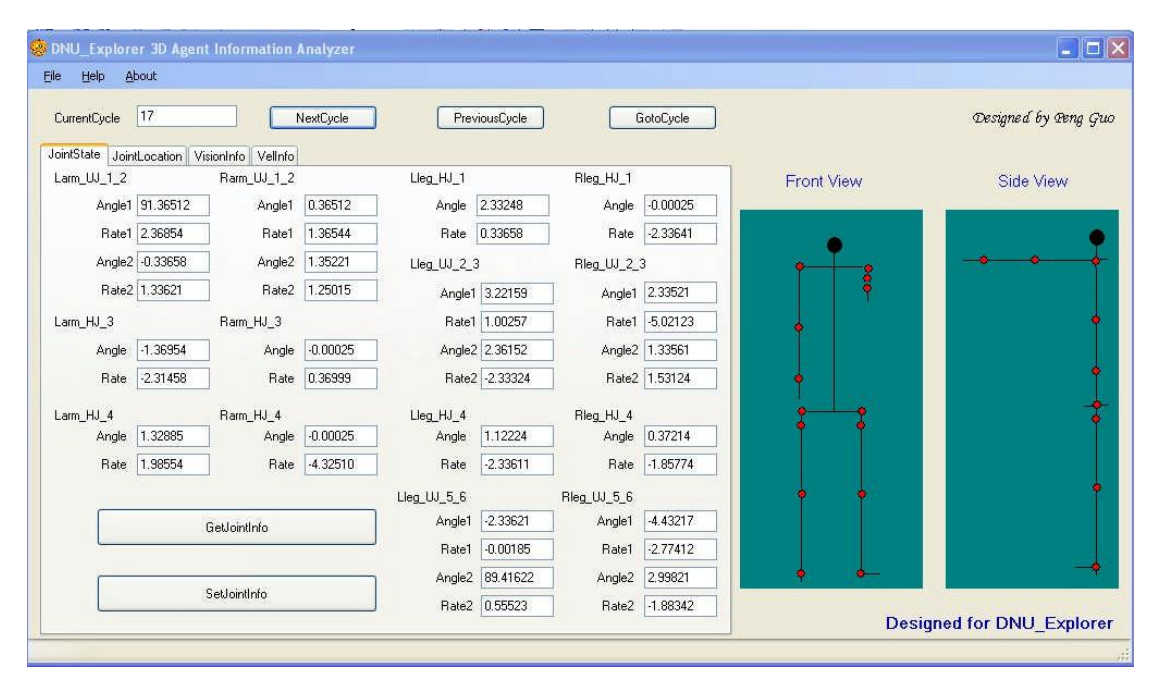The width and height of the screenshot is (1155, 690).
Task: Click Lleg_UJ_2_3 Angle1 field showing 3.22159
Action: pos(517,293)
